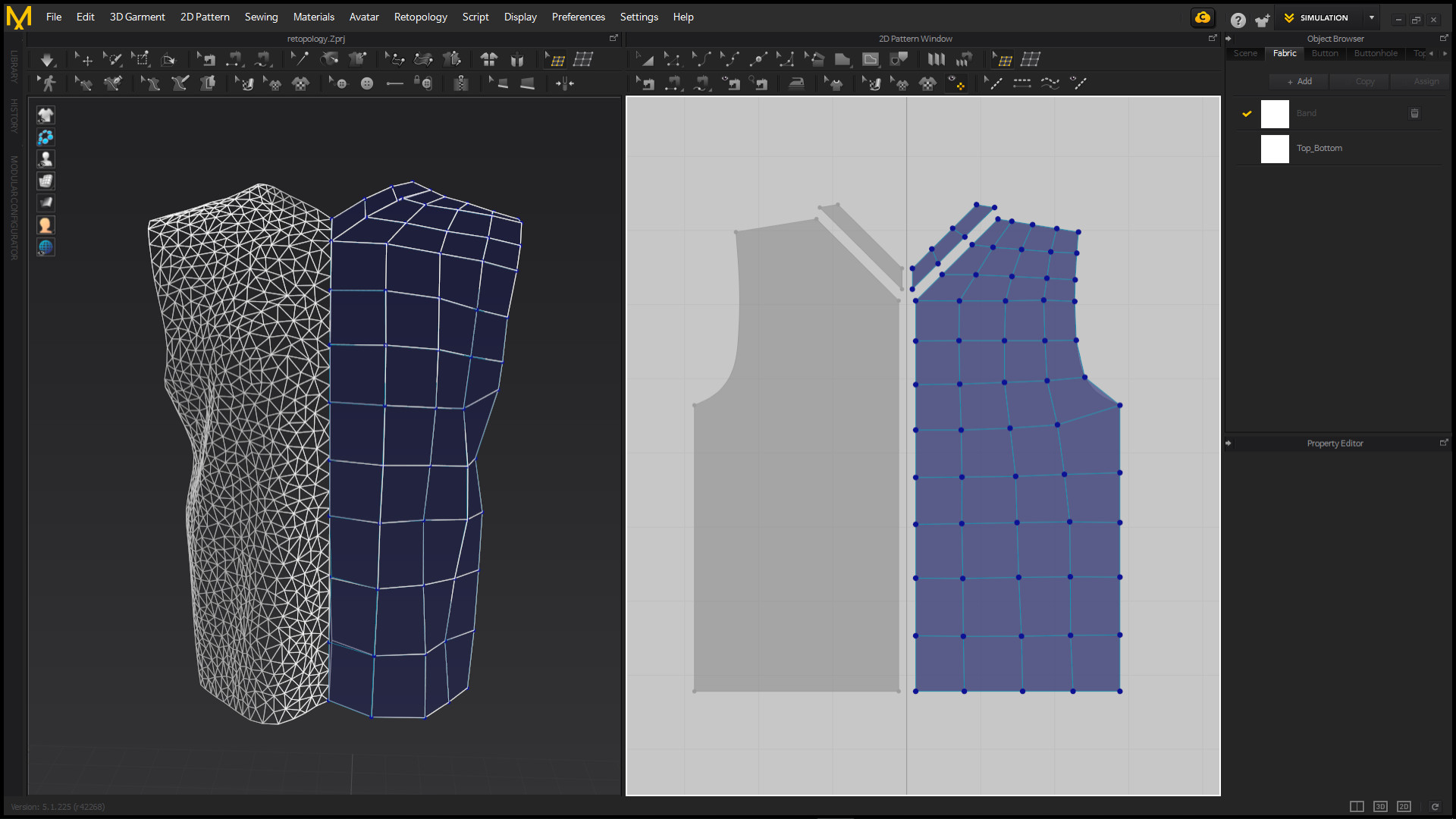Click the Band fabric color swatch
The width and height of the screenshot is (1456, 819).
pos(1275,114)
